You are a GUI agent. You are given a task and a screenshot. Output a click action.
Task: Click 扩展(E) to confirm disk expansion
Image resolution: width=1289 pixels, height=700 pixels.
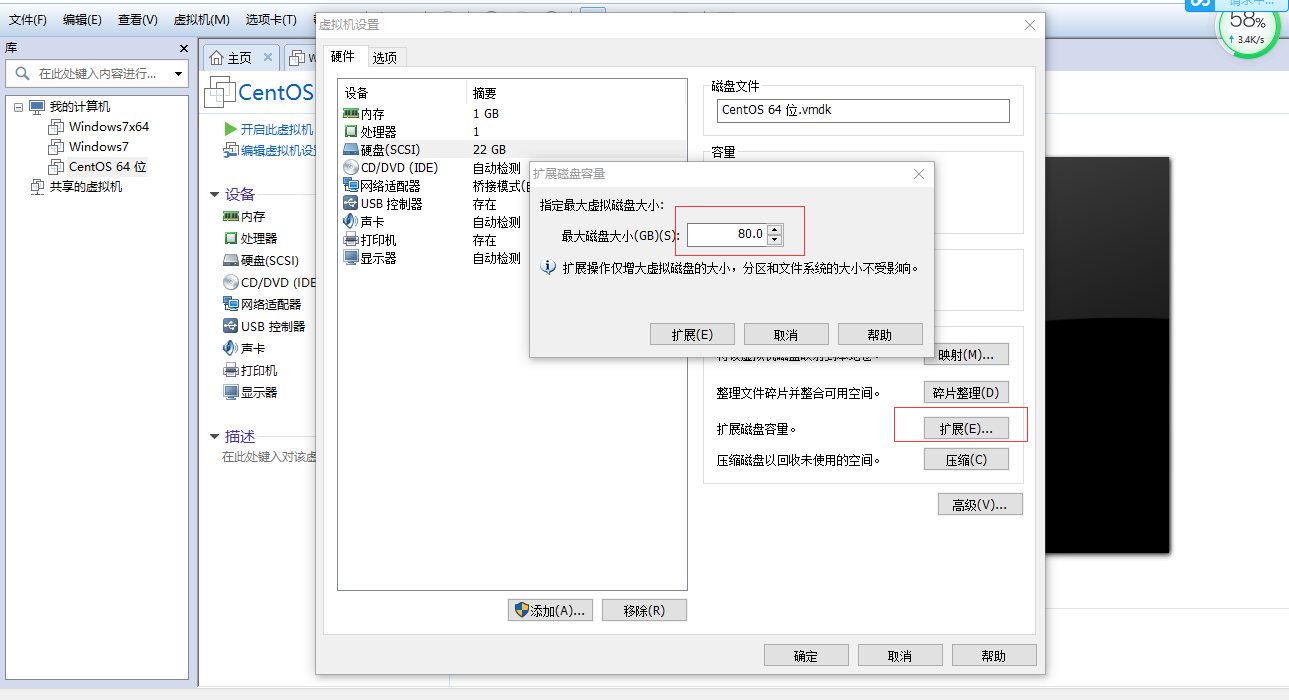692,334
